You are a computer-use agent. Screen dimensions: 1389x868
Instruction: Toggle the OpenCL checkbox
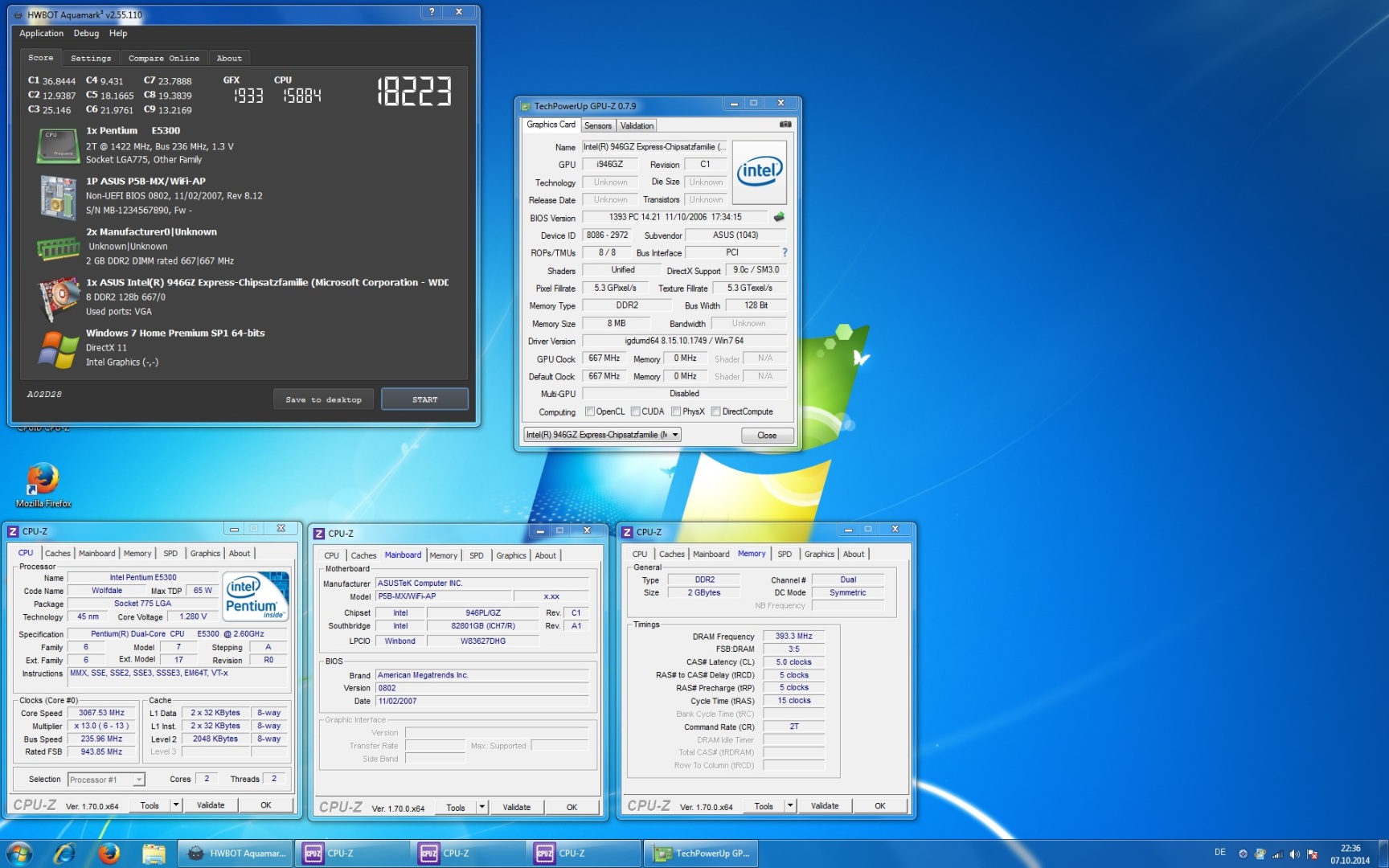(x=590, y=411)
